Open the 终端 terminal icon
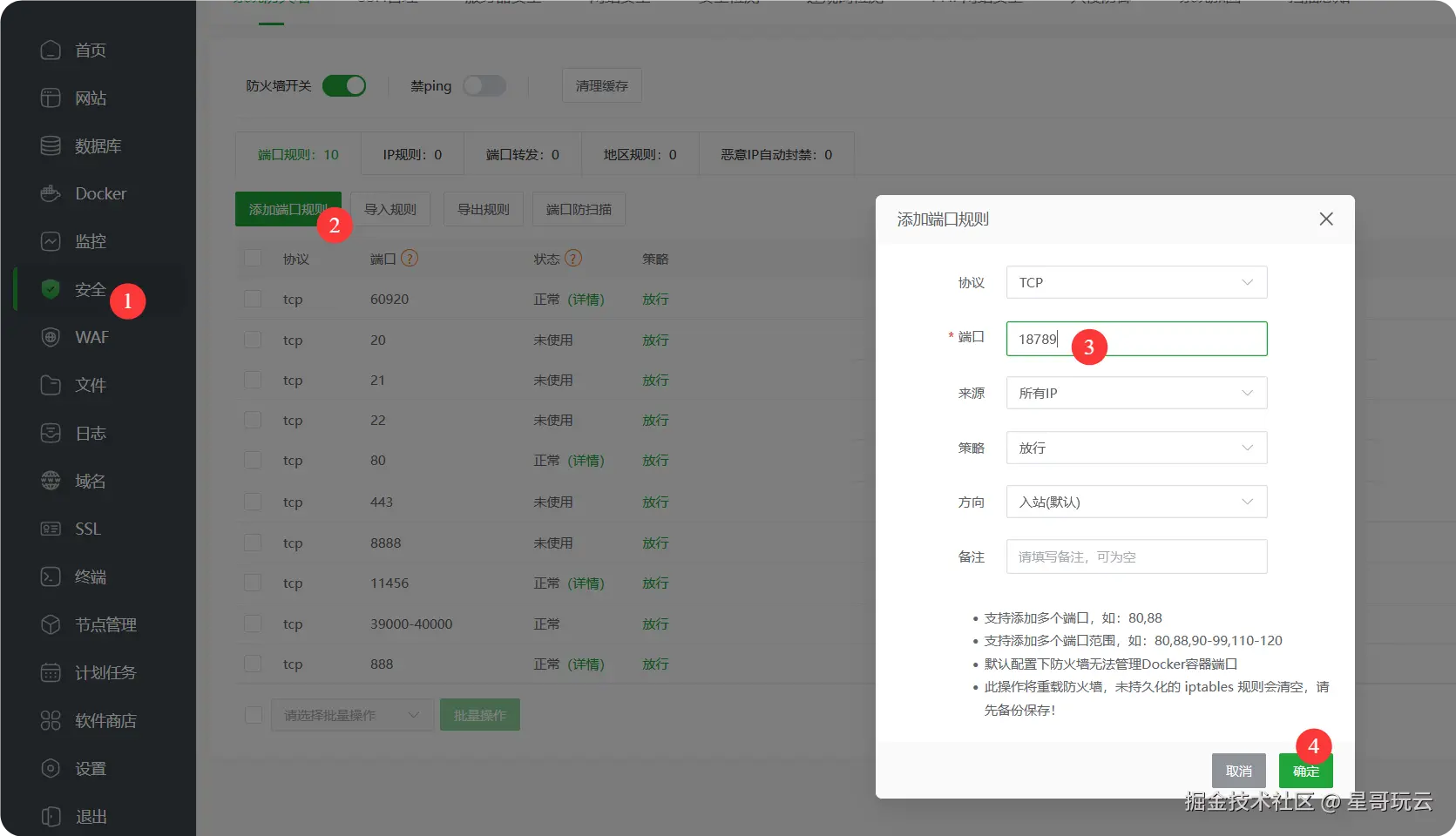Screen dimensions: 1456x836 51,576
